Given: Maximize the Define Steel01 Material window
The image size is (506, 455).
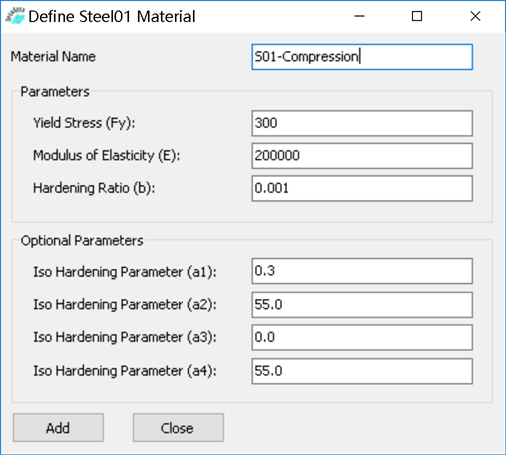Looking at the screenshot, I should pos(417,16).
